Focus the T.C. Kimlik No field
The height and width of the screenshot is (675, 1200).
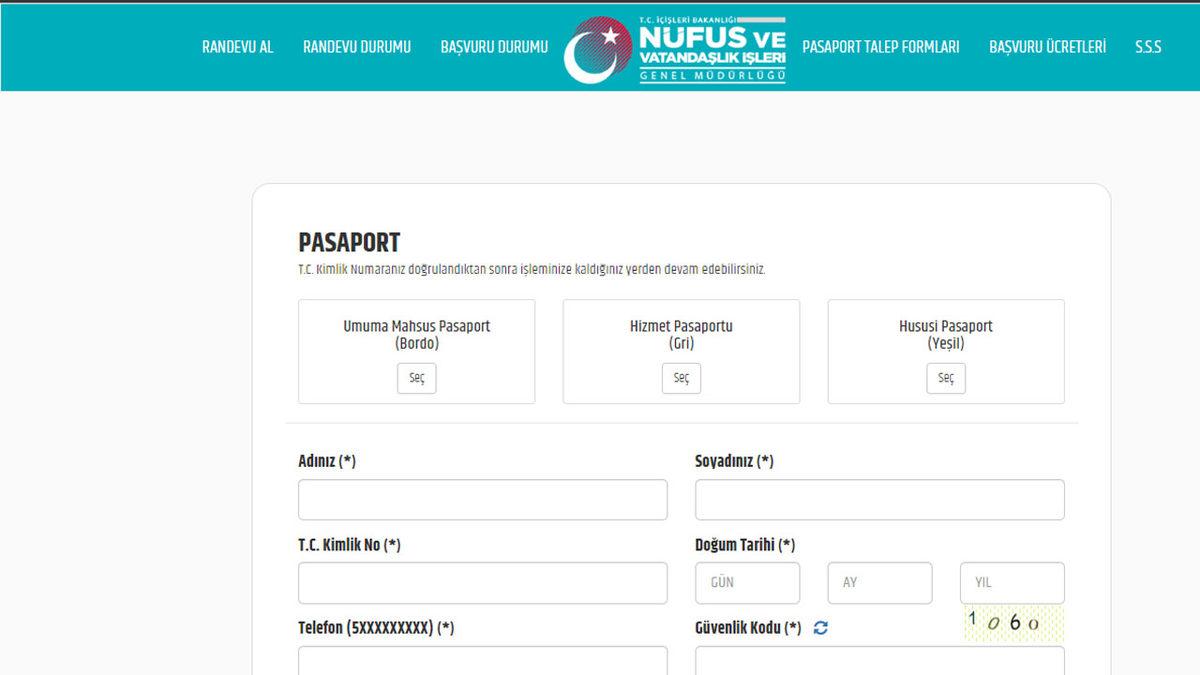(482, 582)
